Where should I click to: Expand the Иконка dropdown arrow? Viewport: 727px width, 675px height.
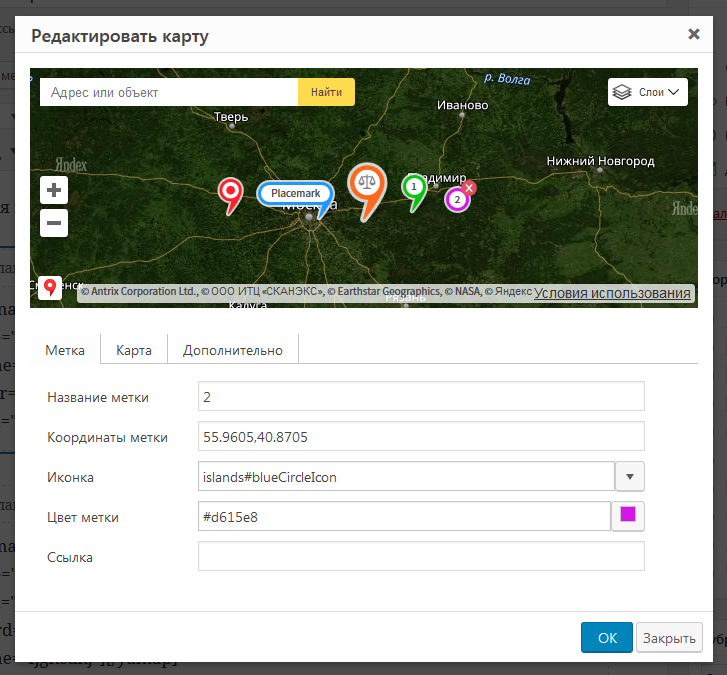630,476
